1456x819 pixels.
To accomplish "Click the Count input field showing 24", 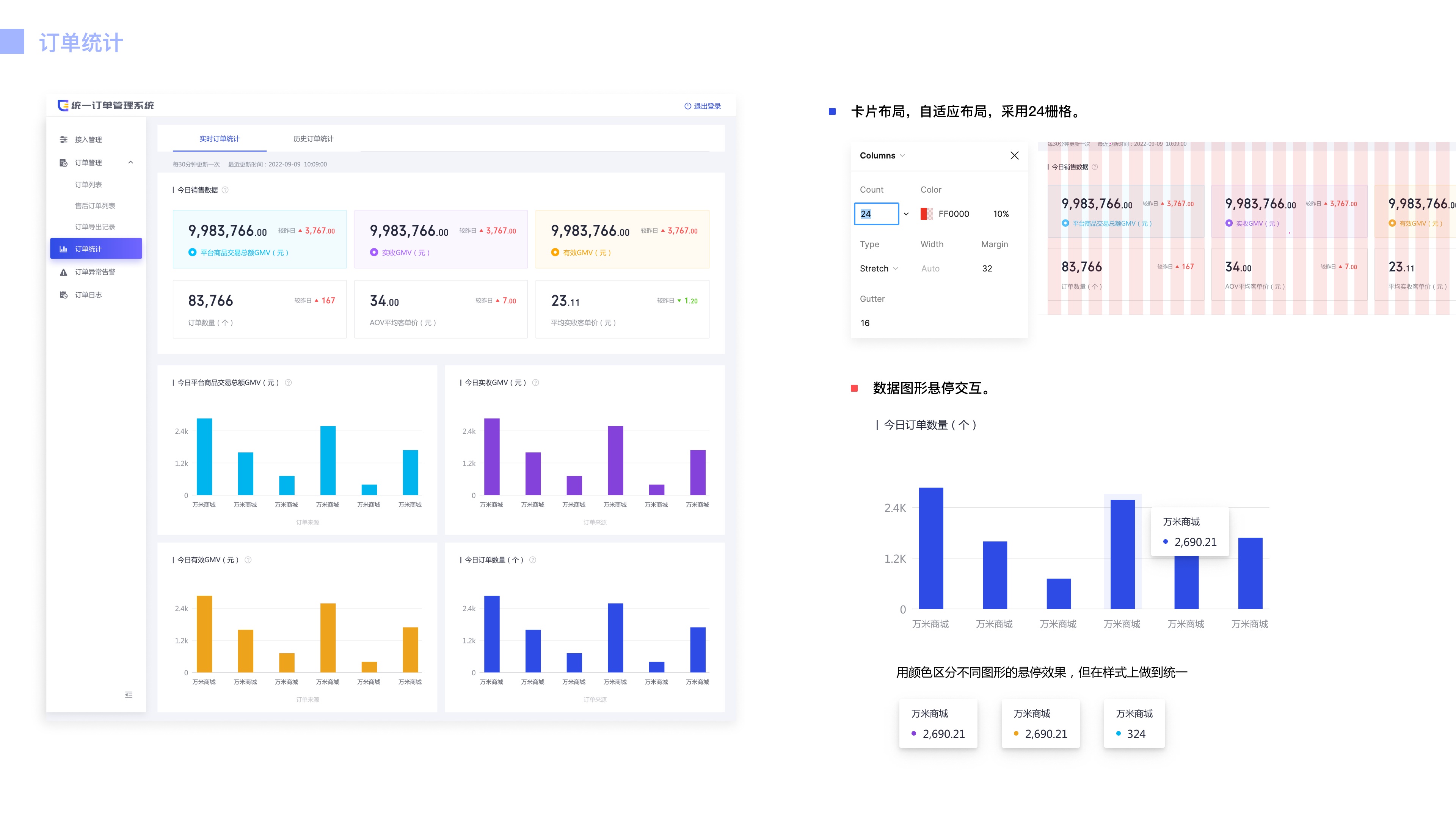I will 876,213.
